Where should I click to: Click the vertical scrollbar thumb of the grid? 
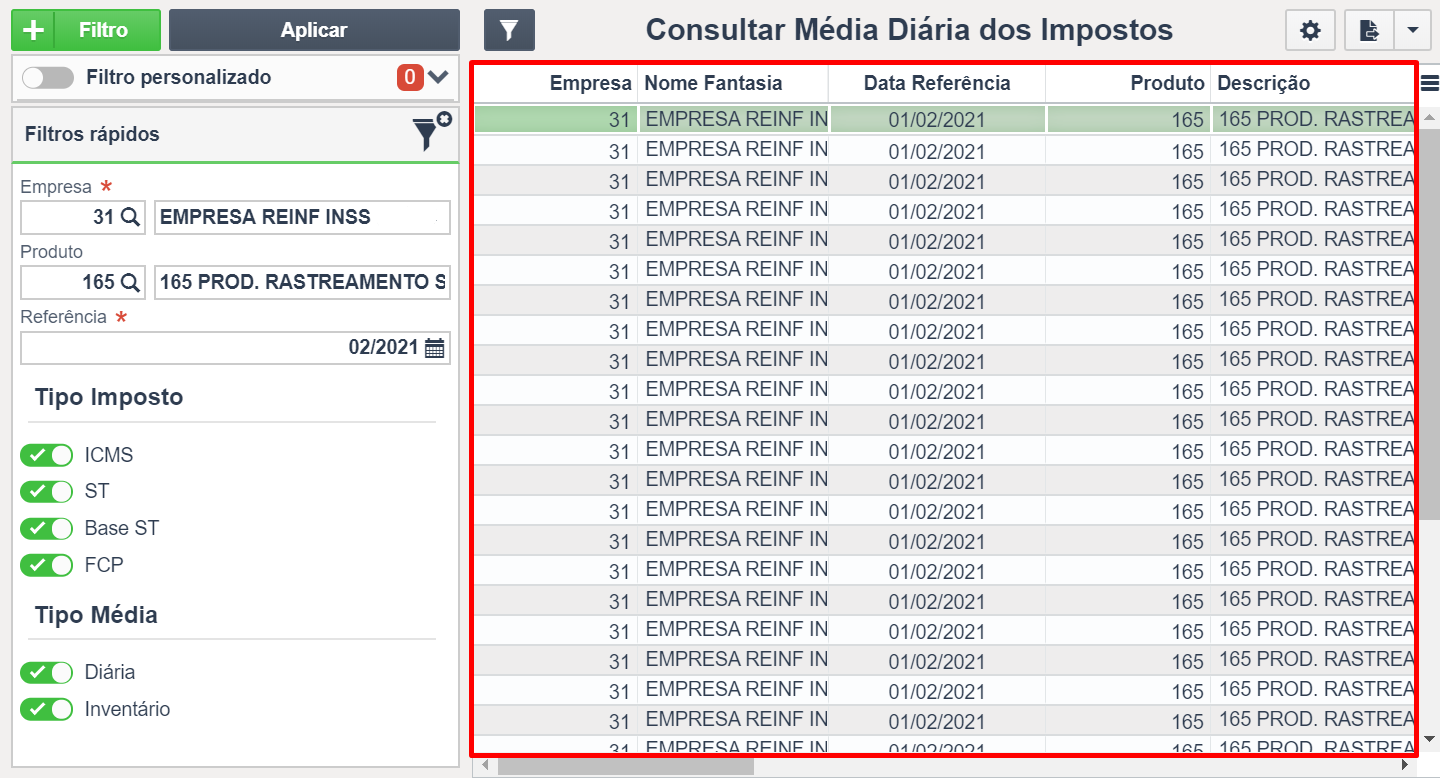click(x=1430, y=325)
